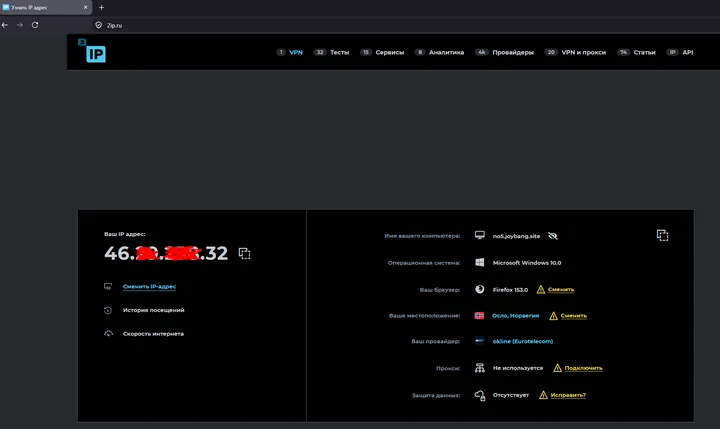Go back with browser back arrow

(x=5, y=25)
